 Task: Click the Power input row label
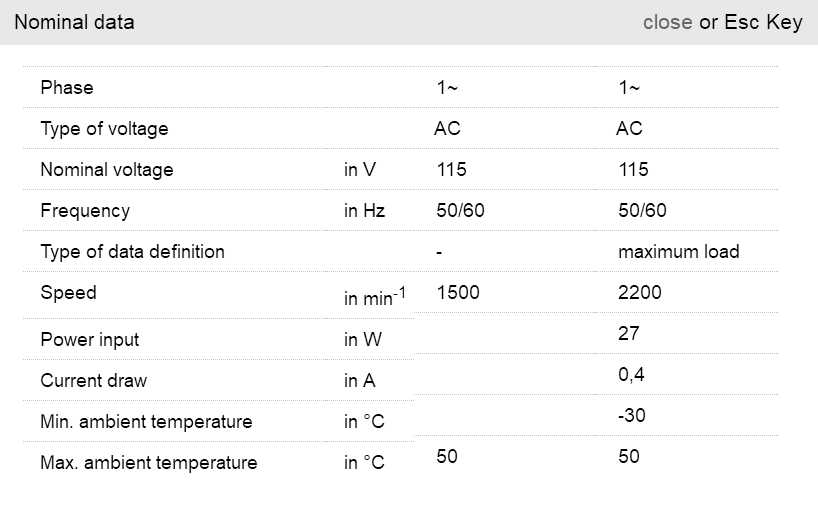(x=90, y=340)
